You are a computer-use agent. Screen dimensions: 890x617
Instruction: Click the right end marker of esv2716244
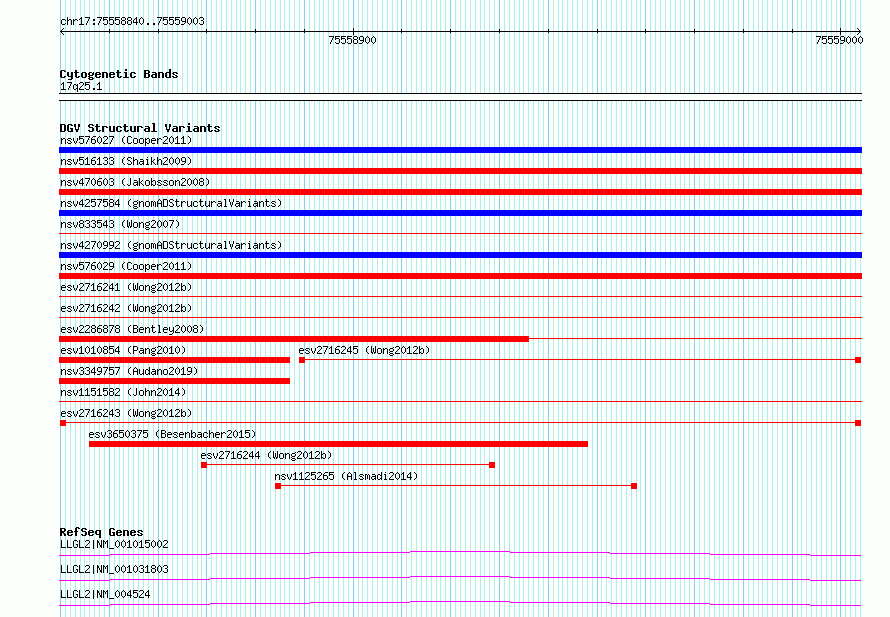click(x=492, y=465)
